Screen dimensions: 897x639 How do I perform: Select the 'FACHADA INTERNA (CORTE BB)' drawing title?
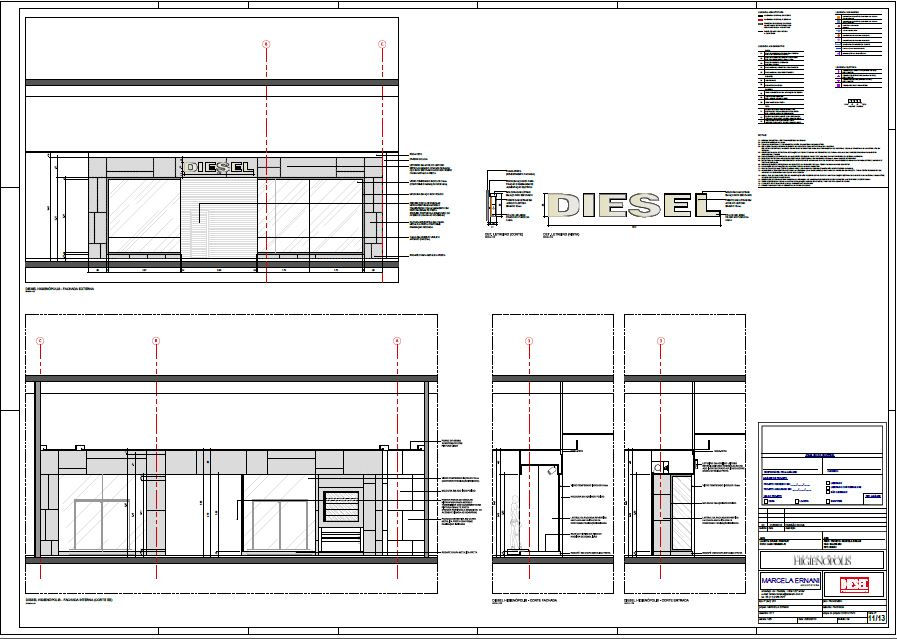(x=69, y=600)
